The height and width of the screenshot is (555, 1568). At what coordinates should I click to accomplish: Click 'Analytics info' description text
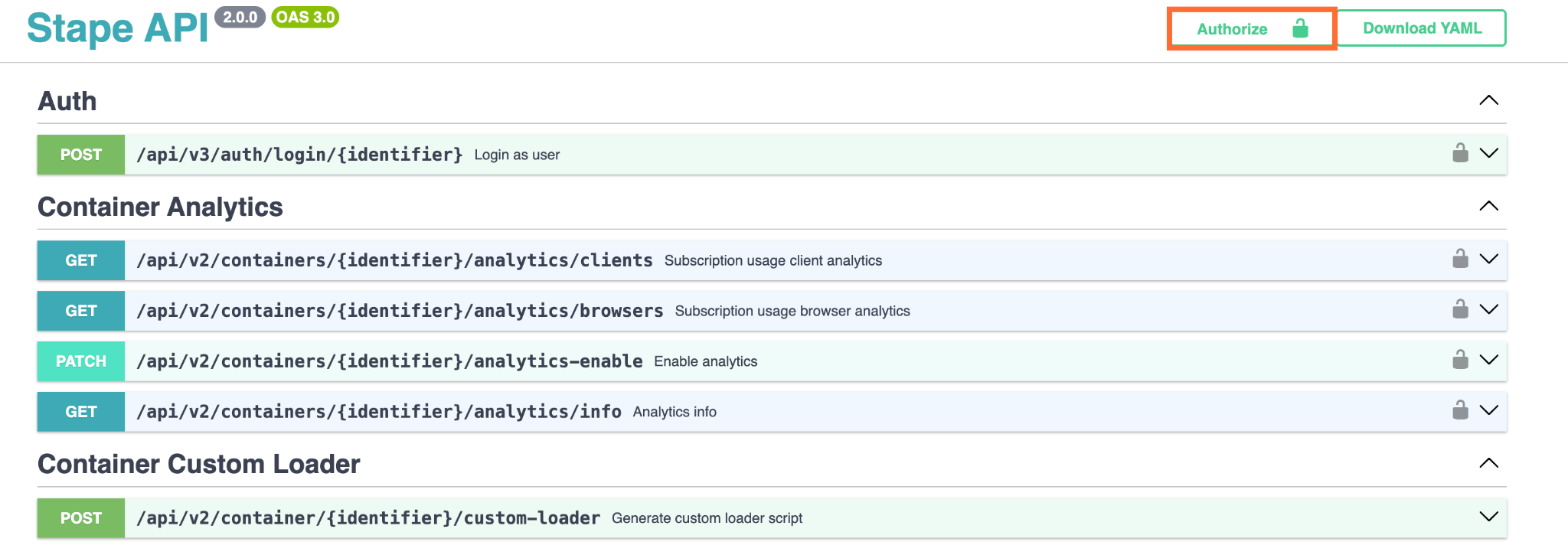[675, 412]
